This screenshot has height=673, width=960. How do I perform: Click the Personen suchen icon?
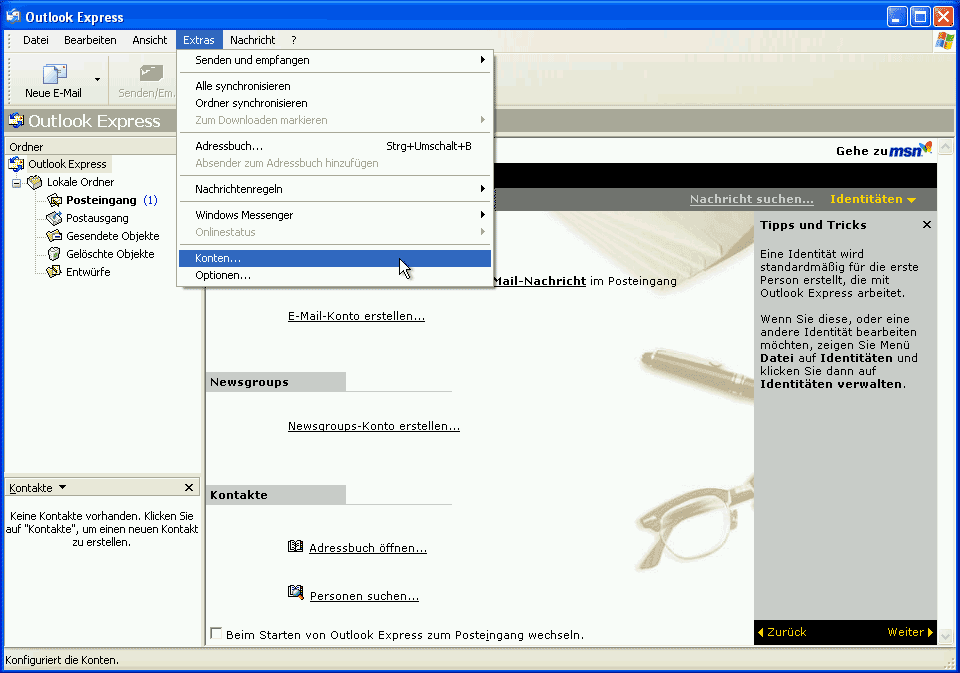pyautogui.click(x=295, y=592)
